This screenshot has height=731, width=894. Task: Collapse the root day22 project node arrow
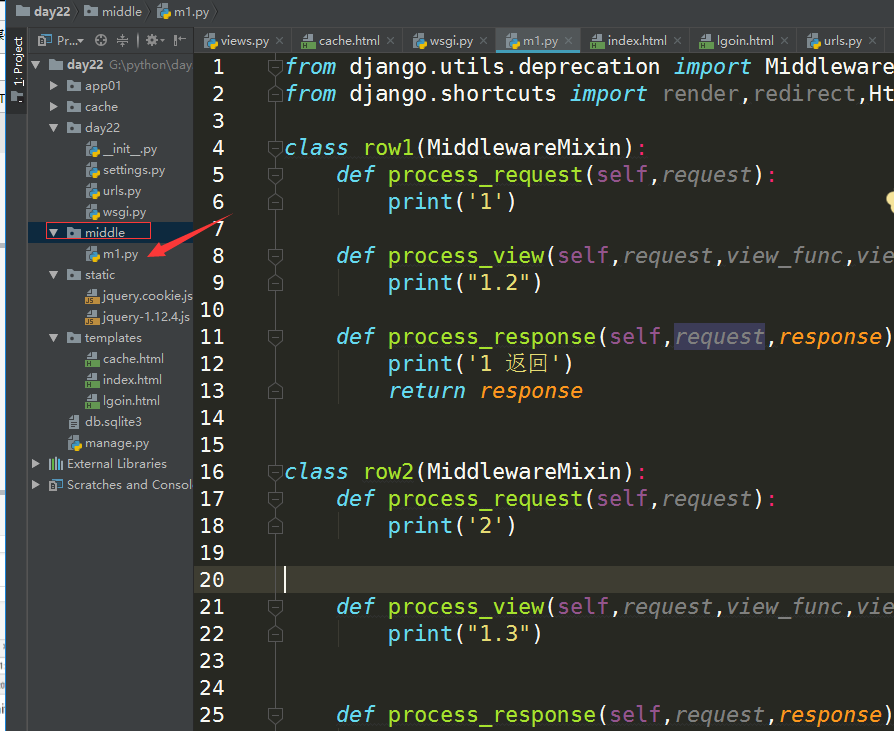(36, 65)
